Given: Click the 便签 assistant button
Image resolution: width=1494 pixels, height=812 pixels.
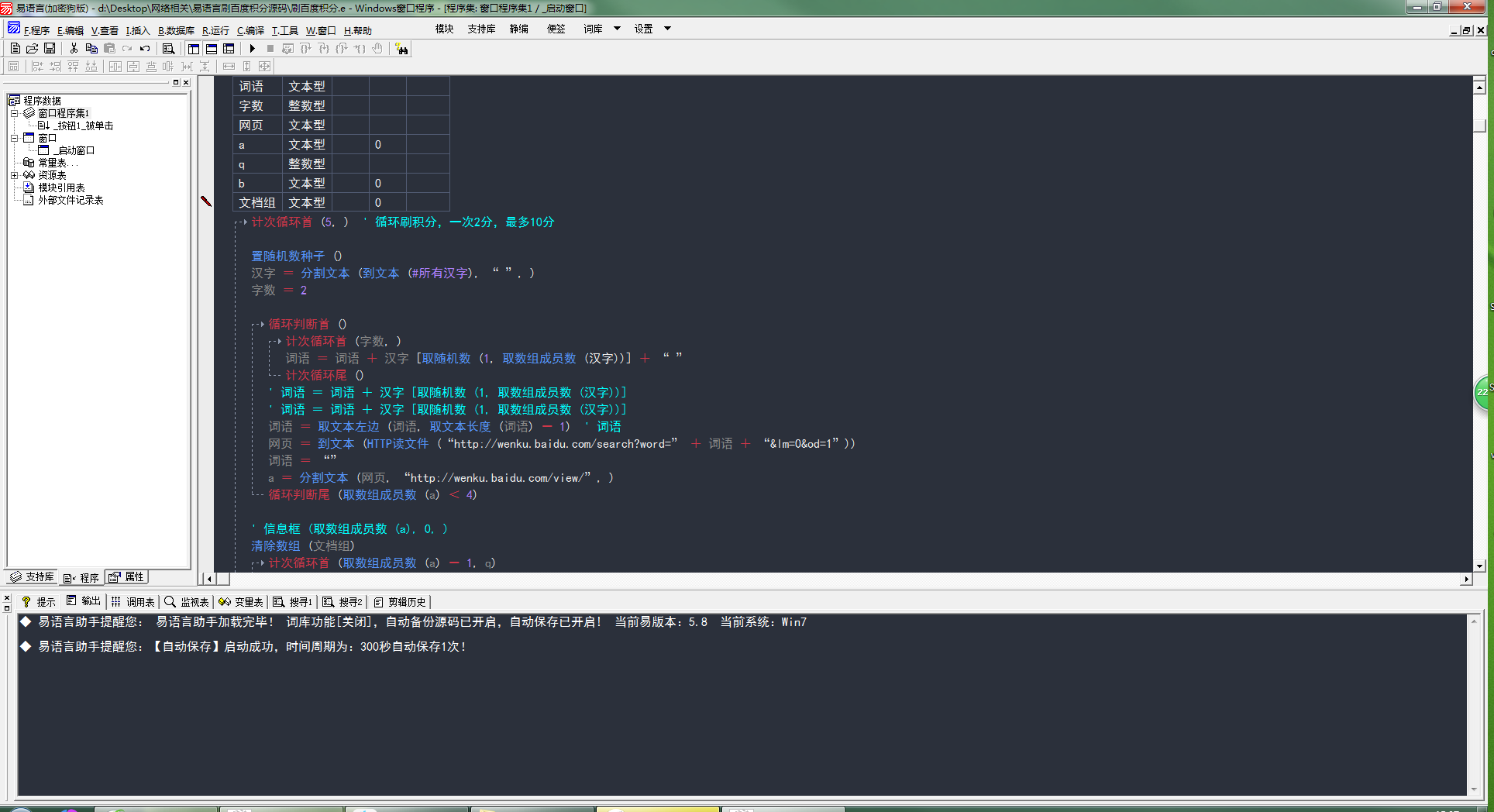Looking at the screenshot, I should pyautogui.click(x=556, y=29).
